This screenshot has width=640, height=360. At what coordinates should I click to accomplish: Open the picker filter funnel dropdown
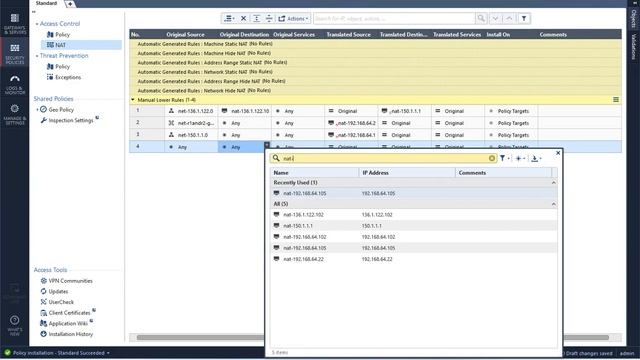pyautogui.click(x=504, y=158)
